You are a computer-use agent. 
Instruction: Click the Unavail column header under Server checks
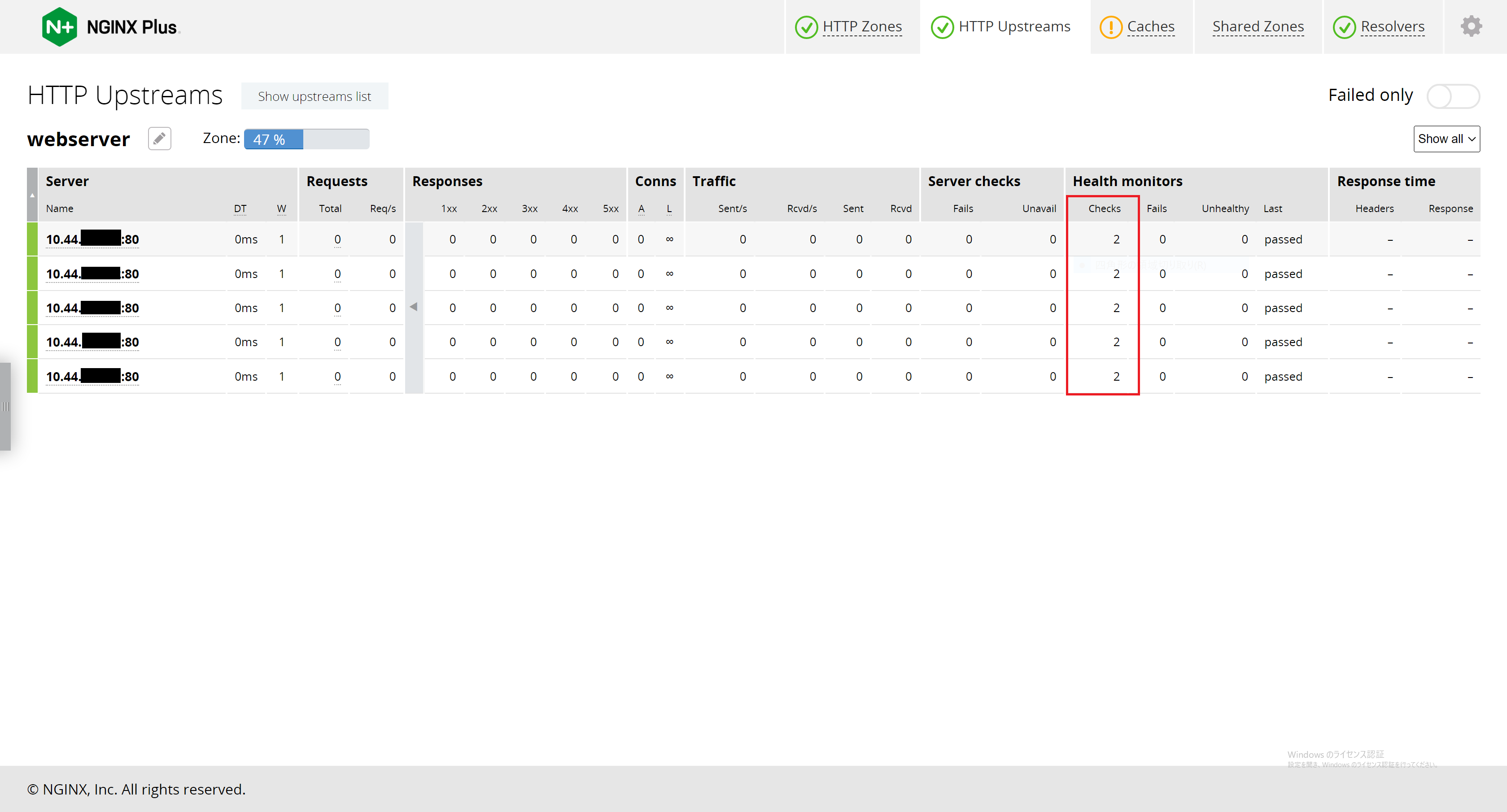coord(1039,208)
